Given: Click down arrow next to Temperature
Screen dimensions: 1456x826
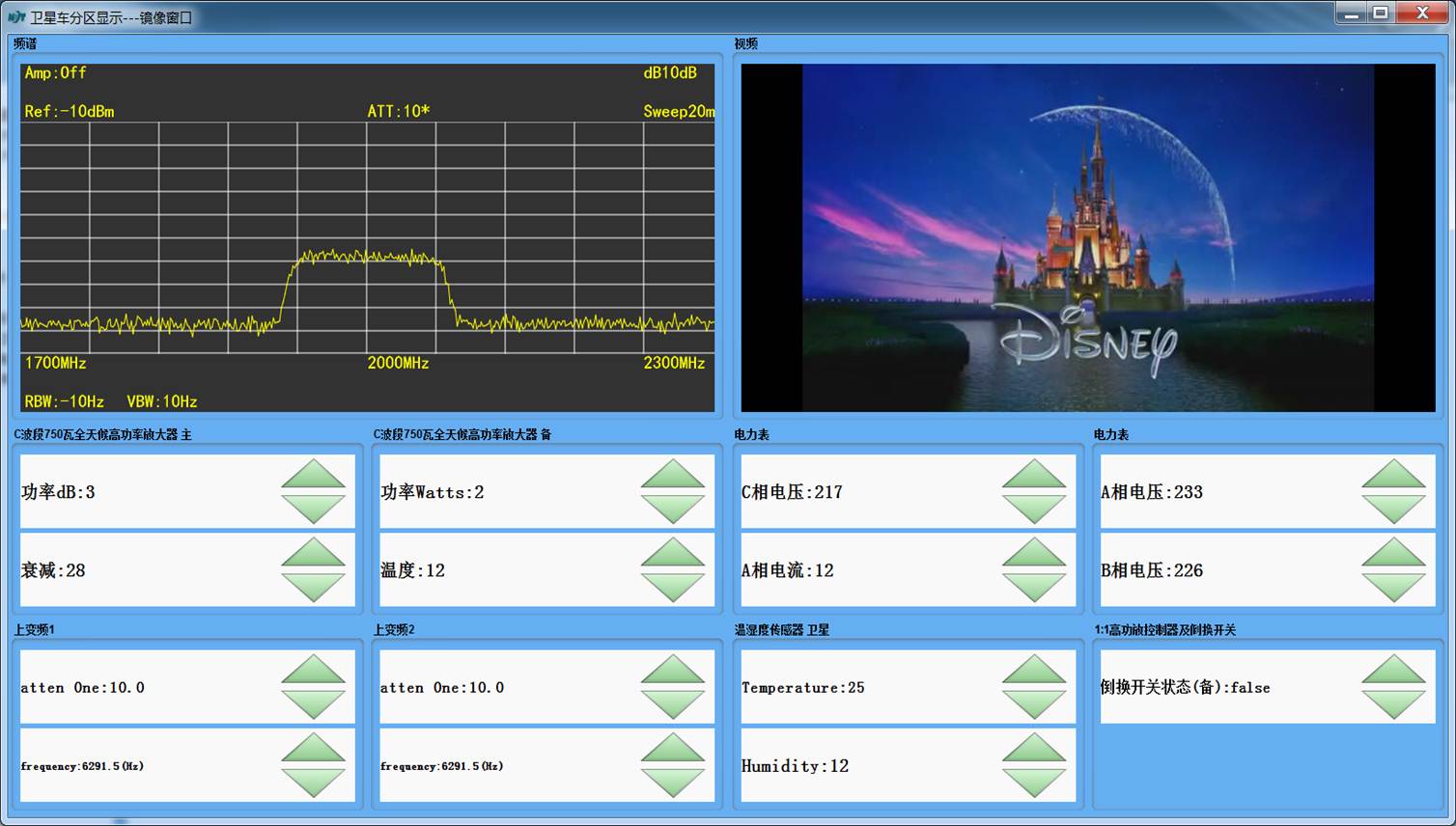Looking at the screenshot, I should coord(1034,704).
